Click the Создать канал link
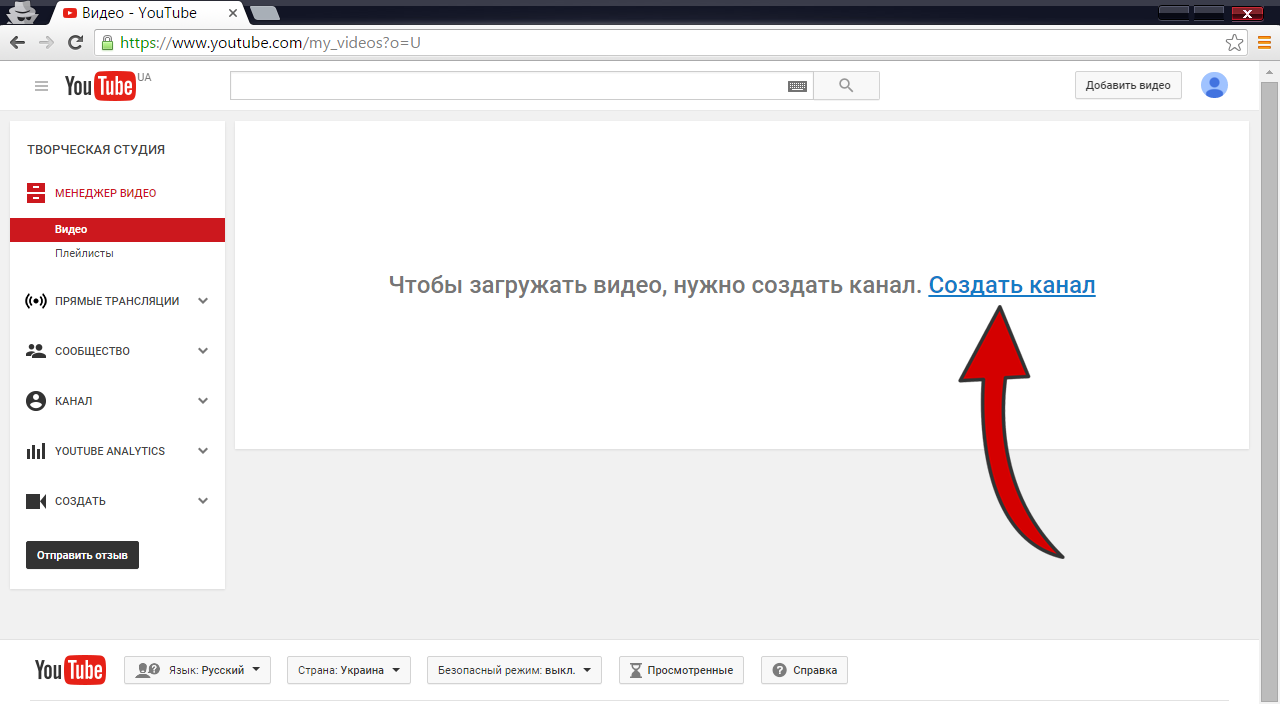The image size is (1280, 704). (1012, 285)
